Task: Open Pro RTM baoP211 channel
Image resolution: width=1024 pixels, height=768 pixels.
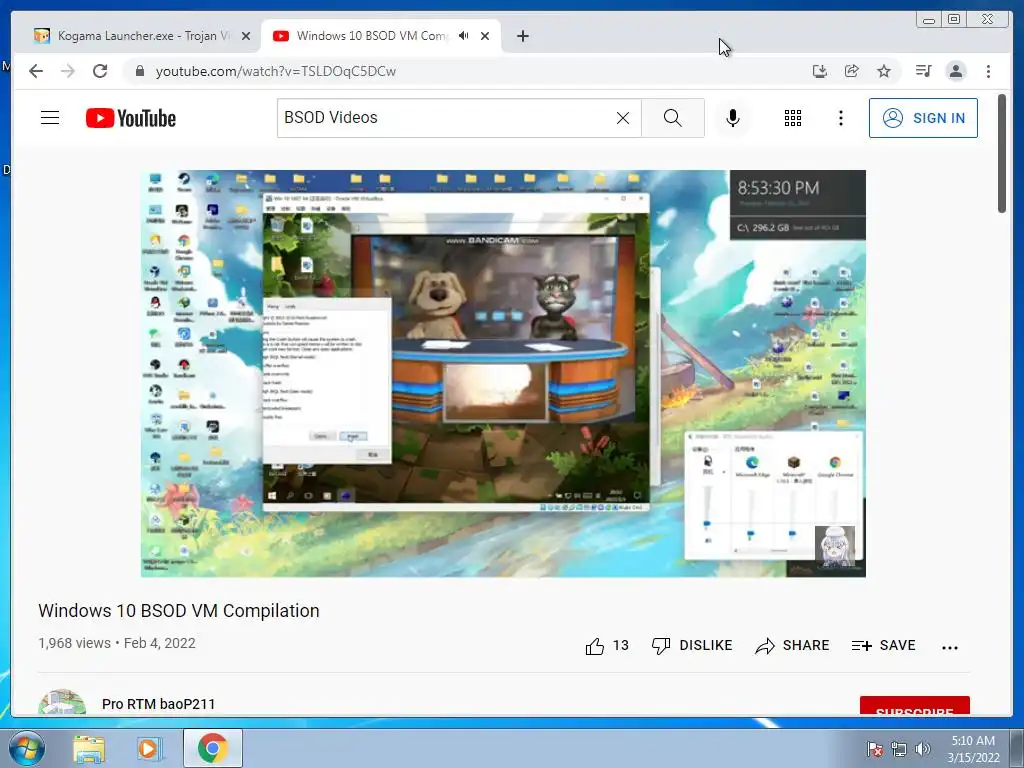Action: 158,704
